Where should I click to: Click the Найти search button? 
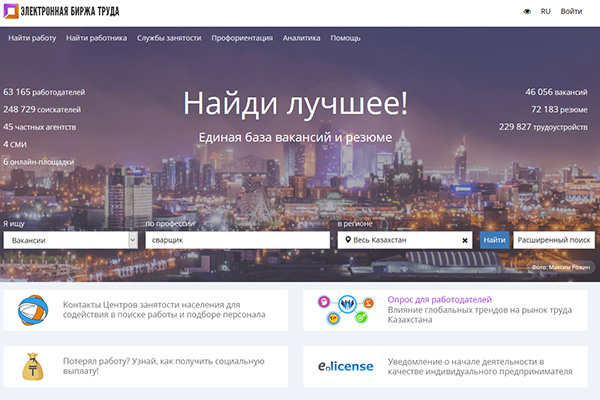[494, 240]
